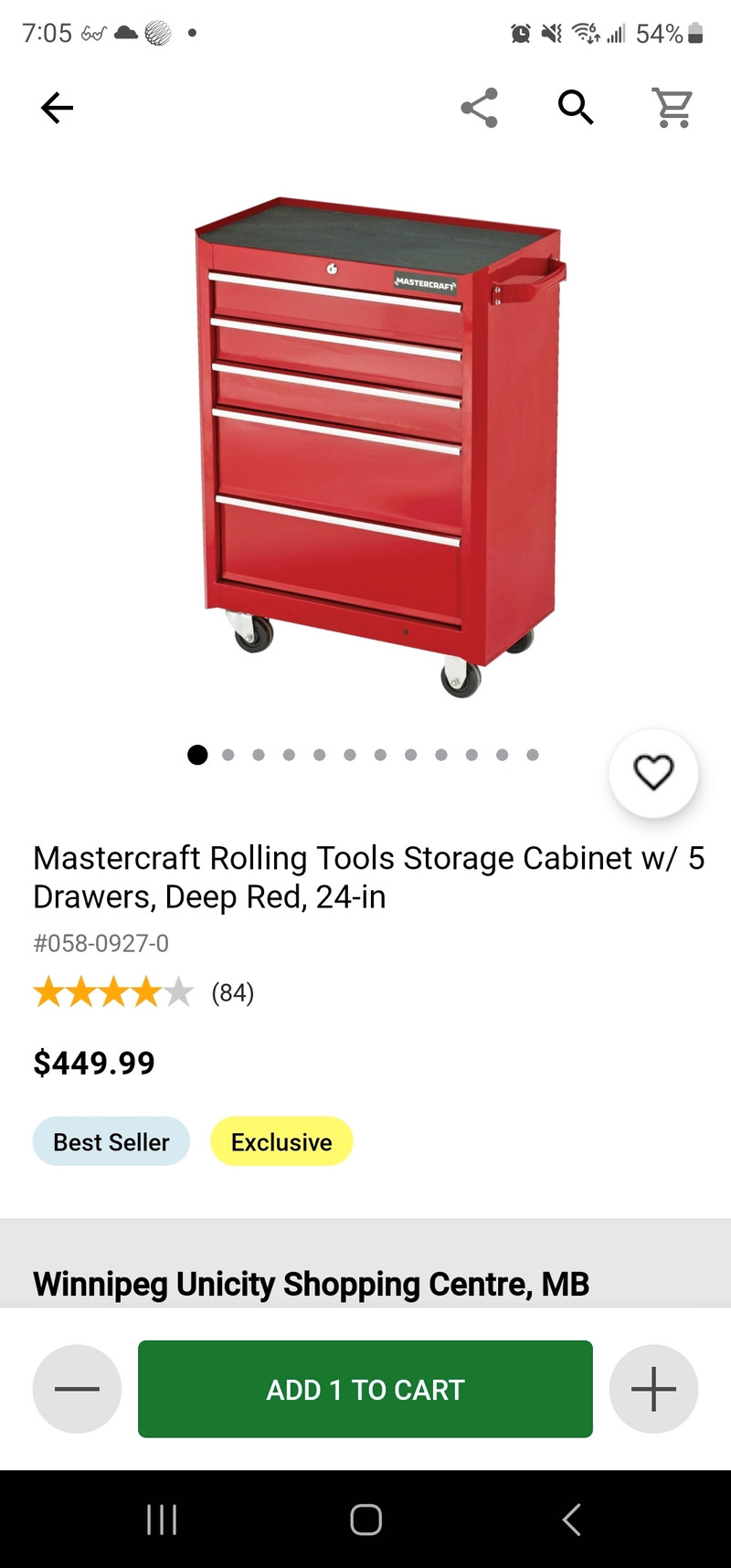View the red tool cabinet image
The width and height of the screenshot is (731, 1568).
tap(379, 446)
